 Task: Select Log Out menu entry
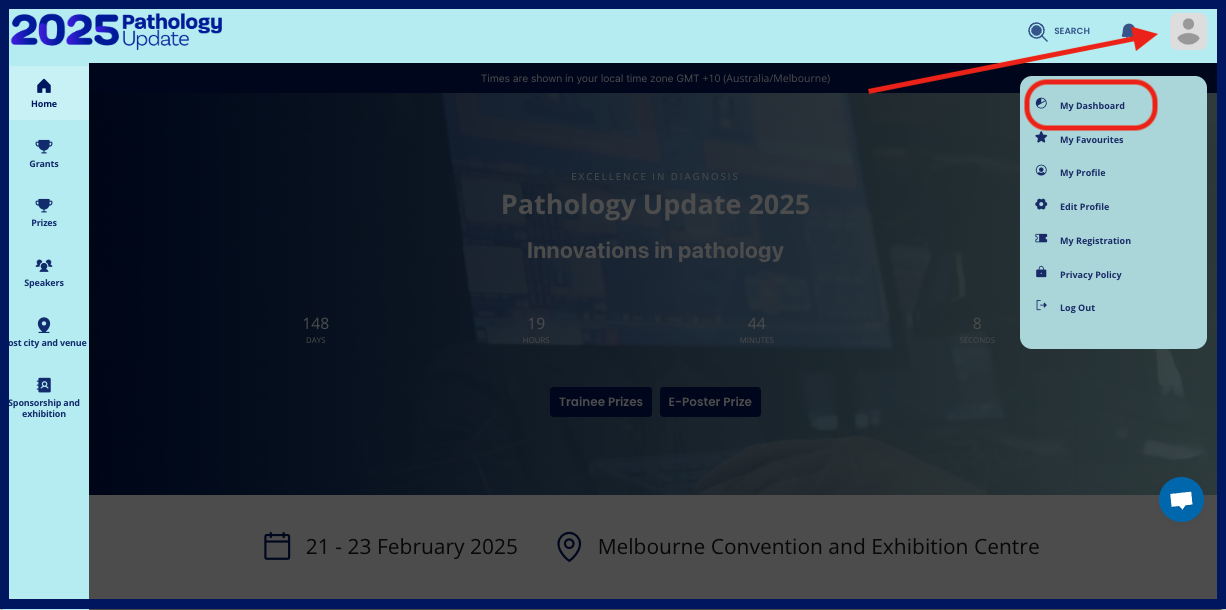[1078, 308]
